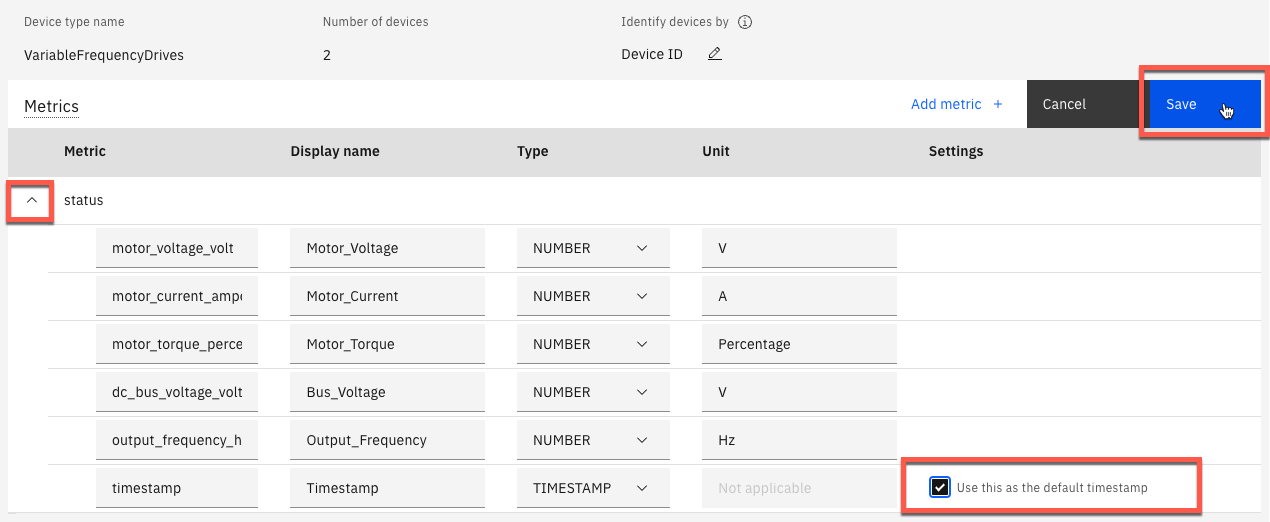Image resolution: width=1270 pixels, height=522 pixels.
Task: Click the motor_voltage_volt metric field
Action: click(x=177, y=248)
